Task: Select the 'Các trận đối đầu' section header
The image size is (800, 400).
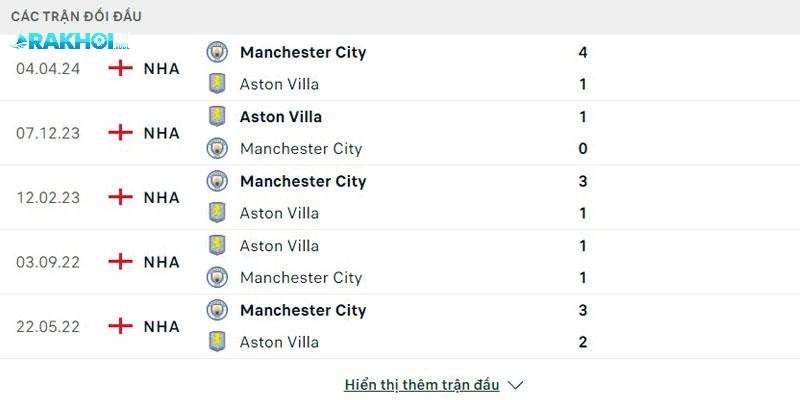Action: click(x=76, y=17)
